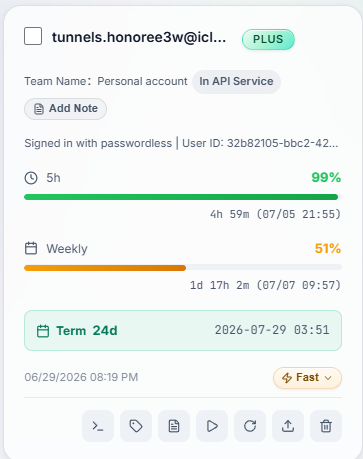Click the clock icon beside 5h
363x459 pixels.
click(31, 178)
